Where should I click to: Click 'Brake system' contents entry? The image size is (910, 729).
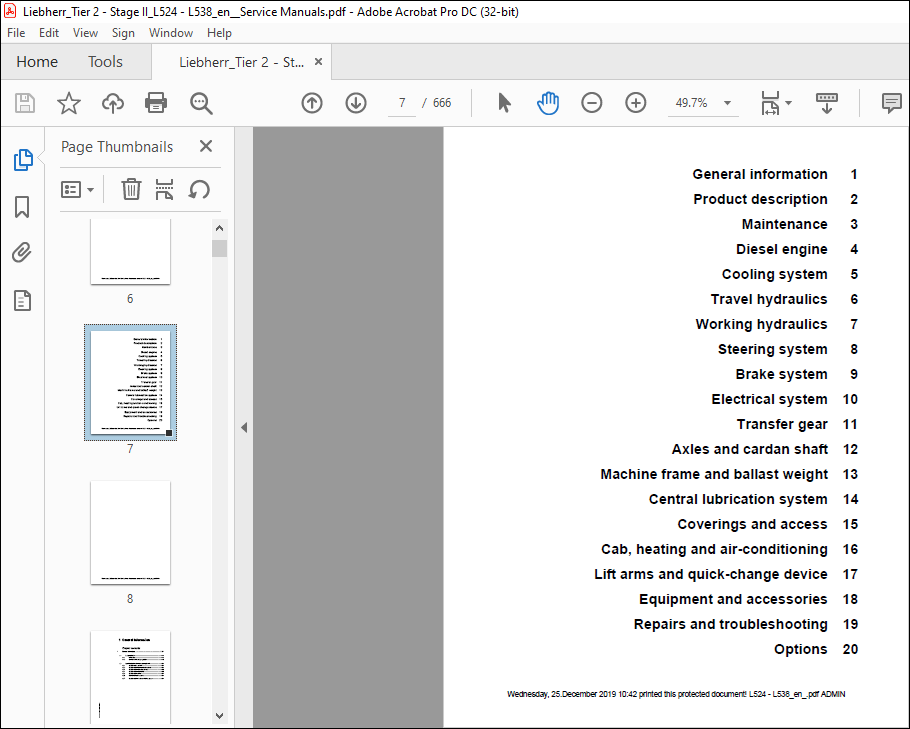(x=781, y=374)
